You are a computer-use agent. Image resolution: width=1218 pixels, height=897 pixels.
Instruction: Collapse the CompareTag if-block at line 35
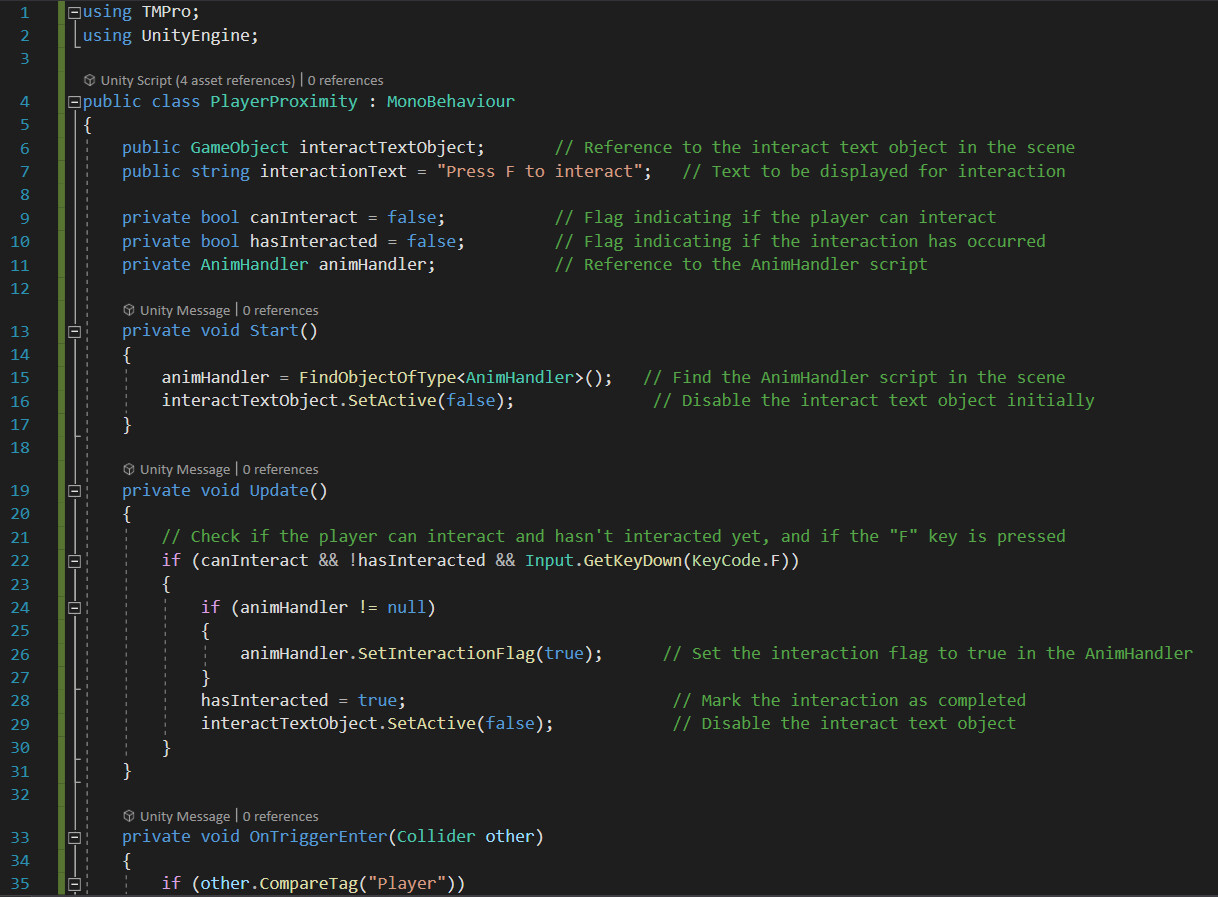click(73, 884)
